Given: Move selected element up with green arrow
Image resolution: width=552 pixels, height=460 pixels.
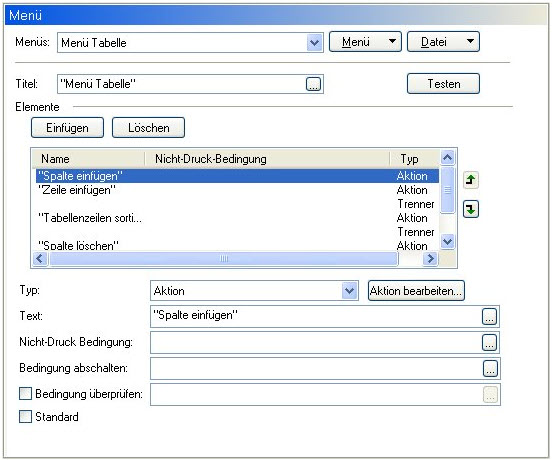Looking at the screenshot, I should coord(471,180).
